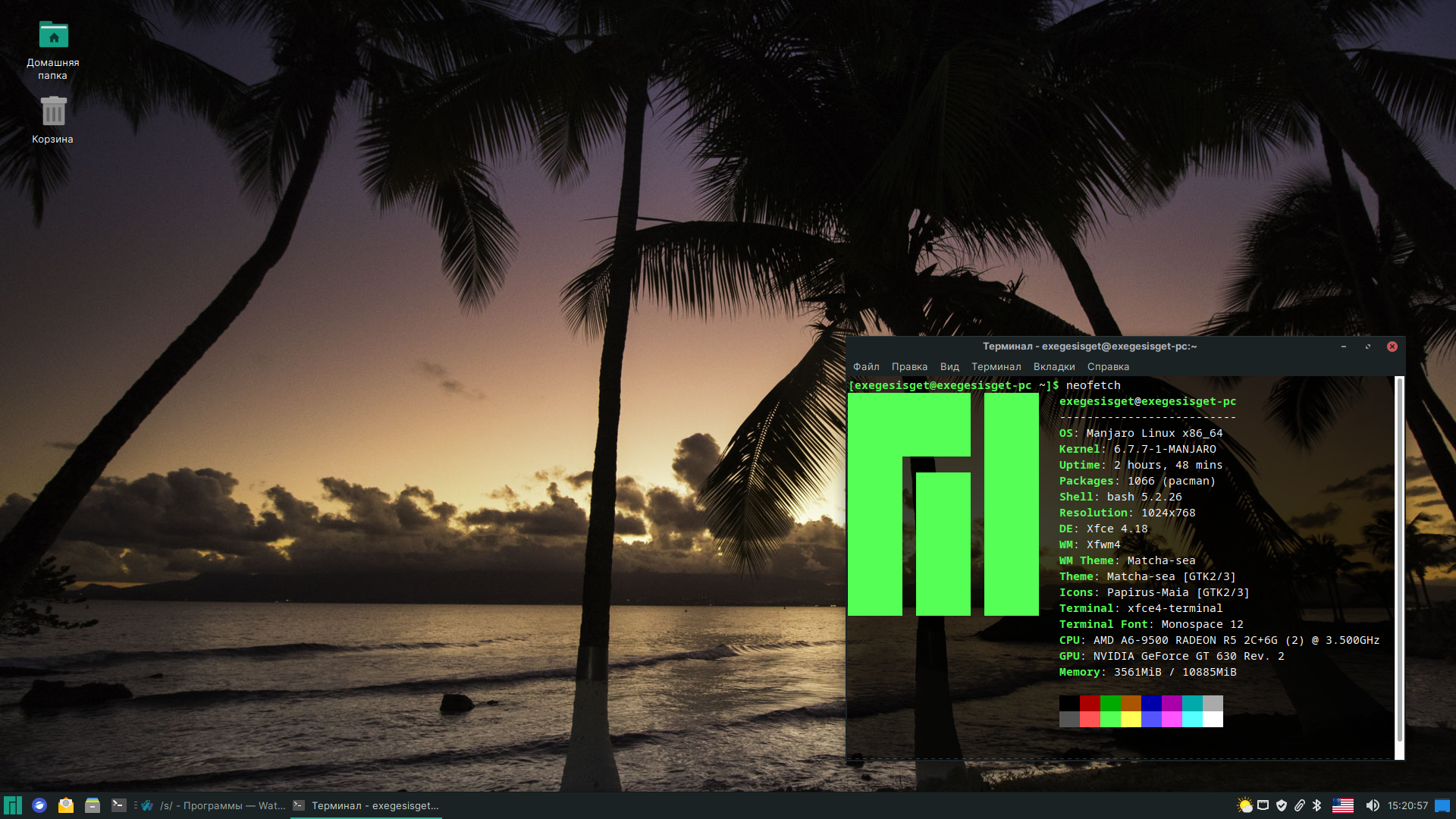
Task: Switch to the Waterfox Программы taskbar window
Action: (215, 805)
